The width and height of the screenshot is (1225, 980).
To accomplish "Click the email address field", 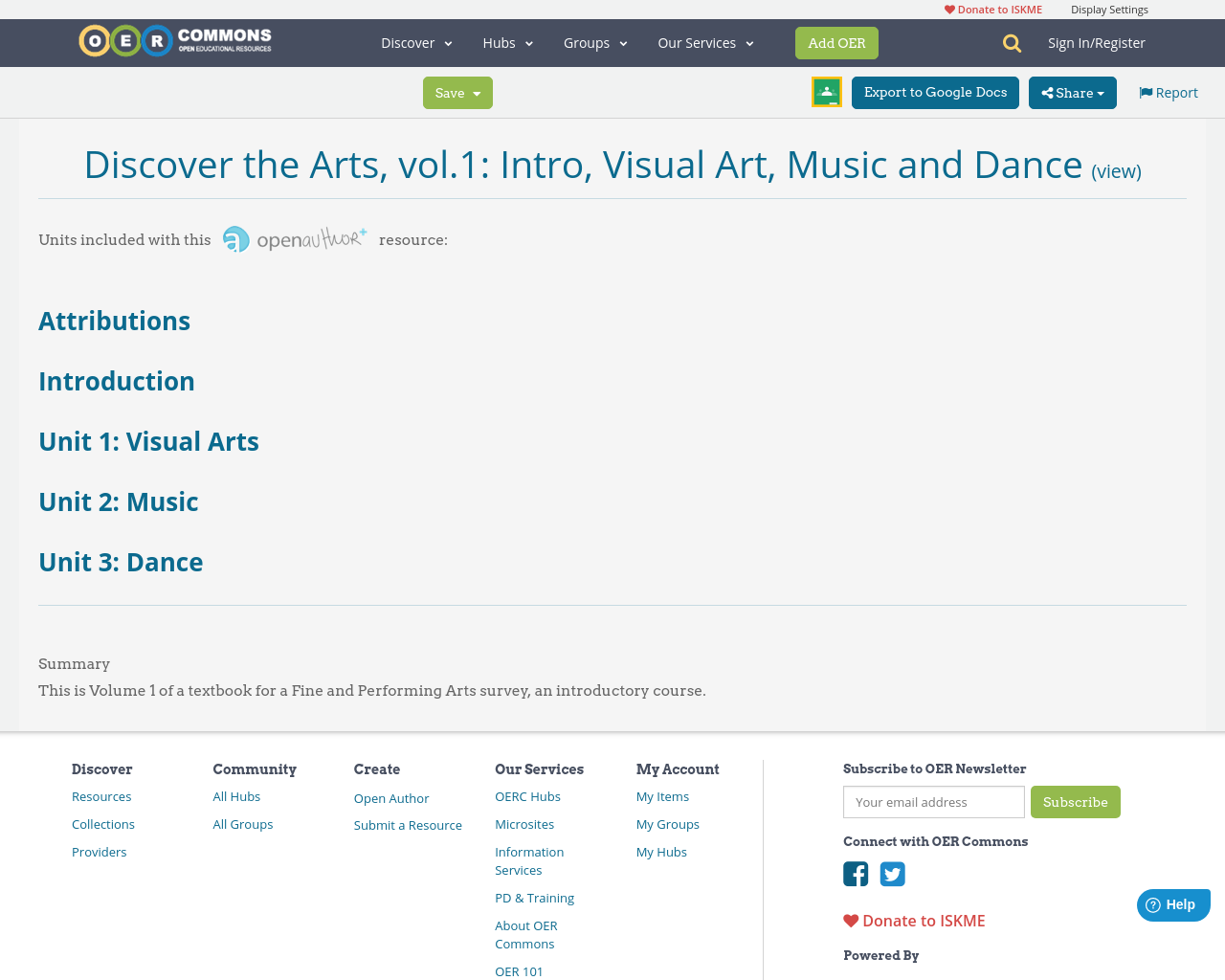I will pyautogui.click(x=933, y=802).
